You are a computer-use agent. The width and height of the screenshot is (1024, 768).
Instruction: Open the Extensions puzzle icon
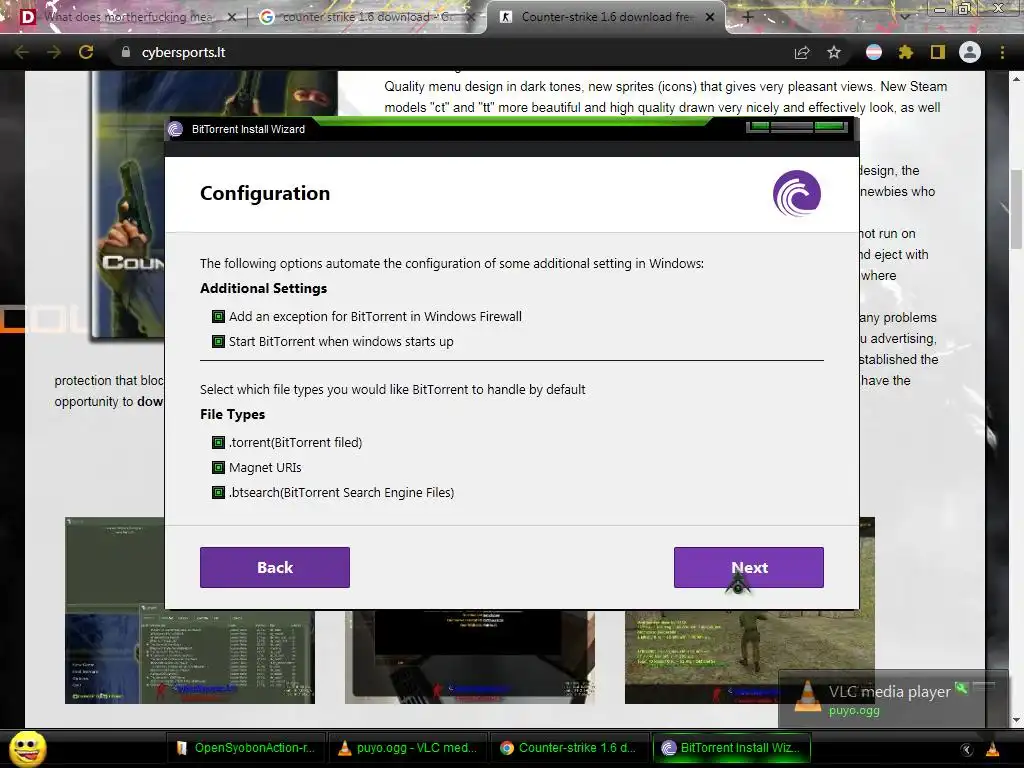[x=905, y=52]
